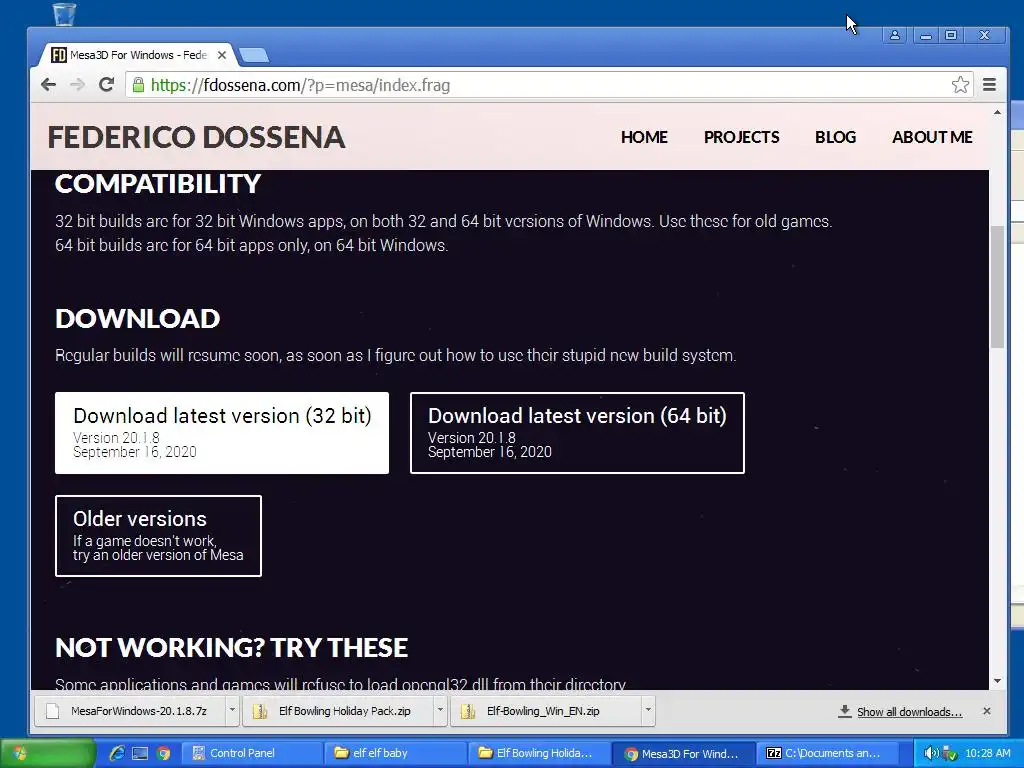This screenshot has width=1024, height=768.
Task: Open the Older versions button
Action: pos(158,536)
